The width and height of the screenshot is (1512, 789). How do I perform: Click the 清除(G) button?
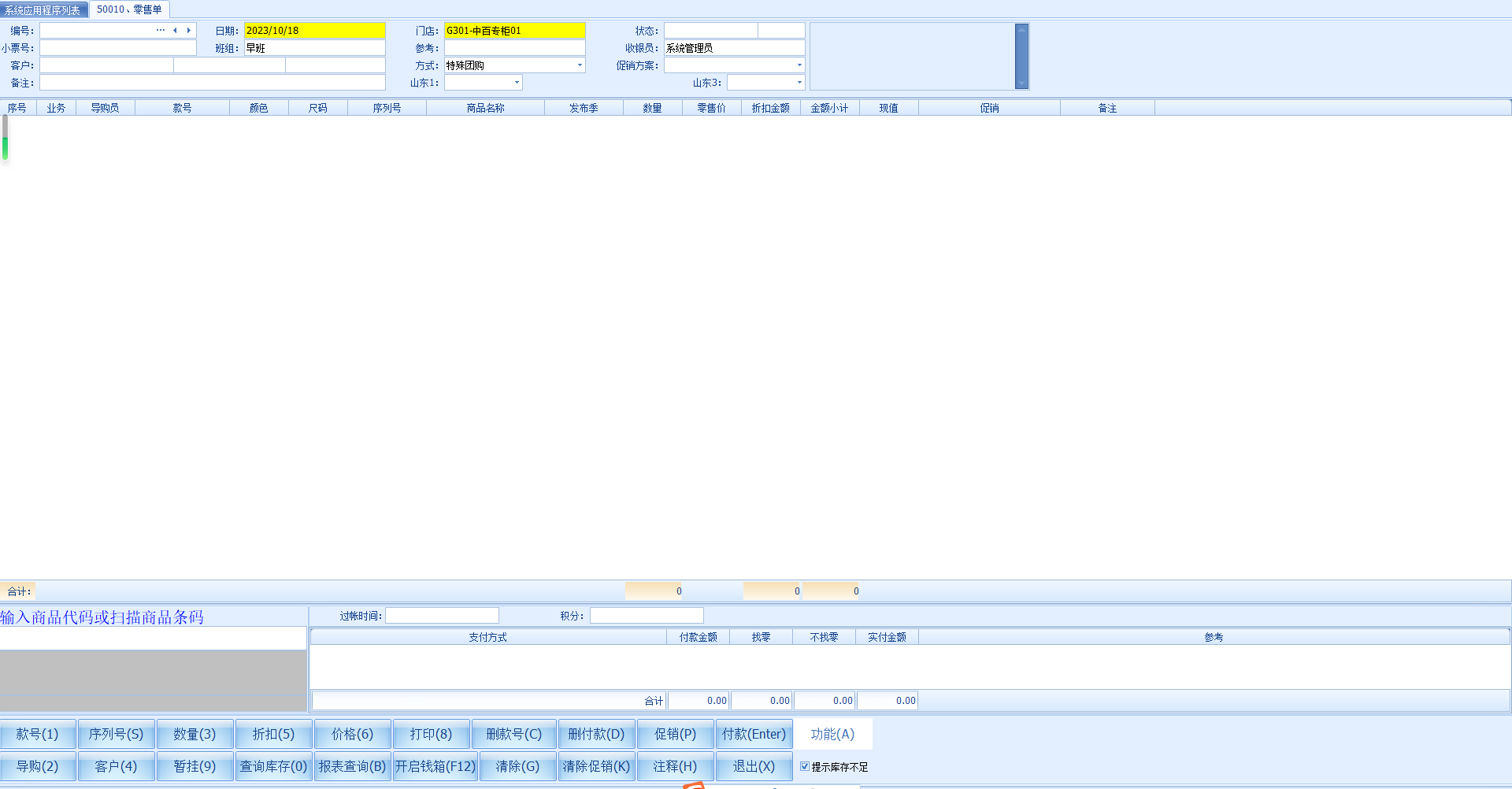(518, 766)
